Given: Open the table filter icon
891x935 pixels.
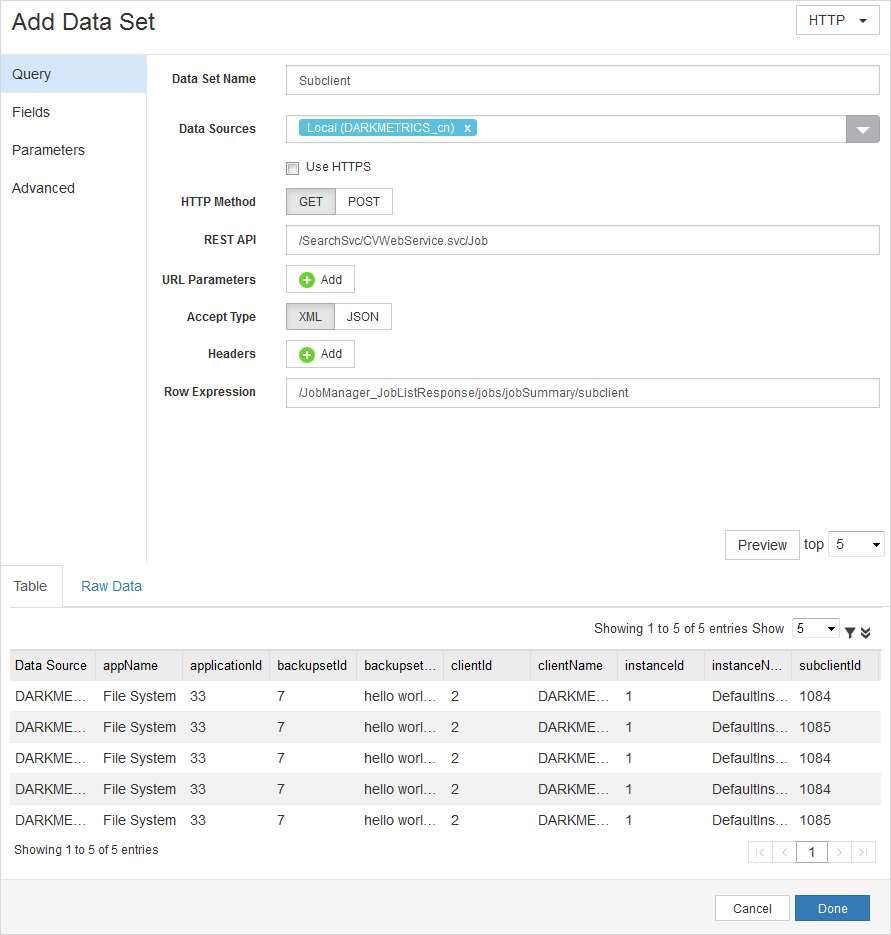Looking at the screenshot, I should [849, 630].
